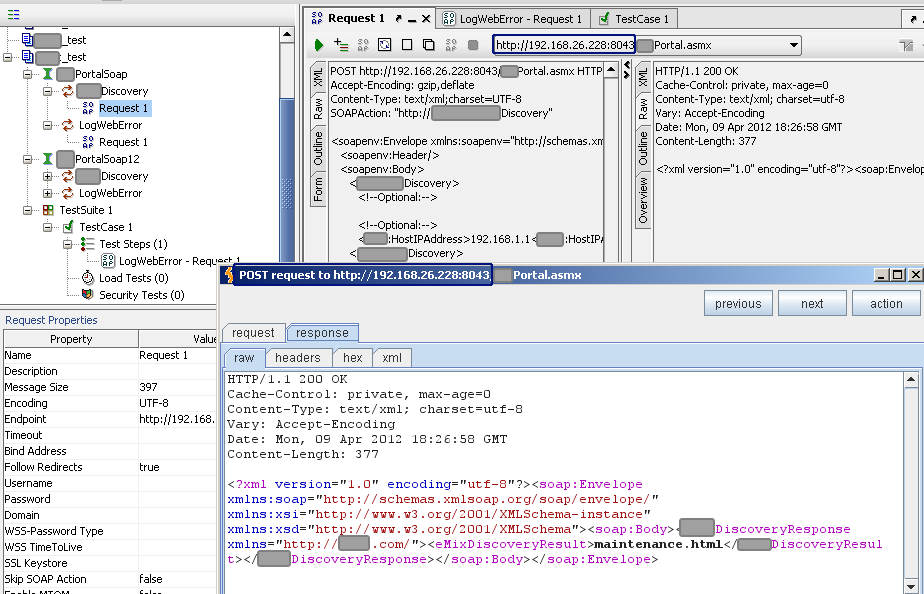This screenshot has height=594, width=924.
Task: Collapse TestCase 1 node
Action: click(47, 227)
